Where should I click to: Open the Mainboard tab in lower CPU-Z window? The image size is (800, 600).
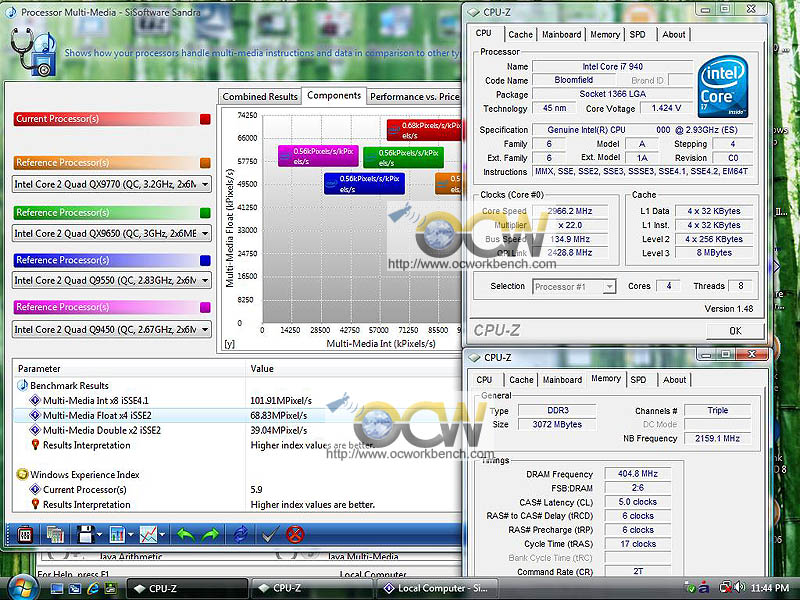click(x=562, y=380)
